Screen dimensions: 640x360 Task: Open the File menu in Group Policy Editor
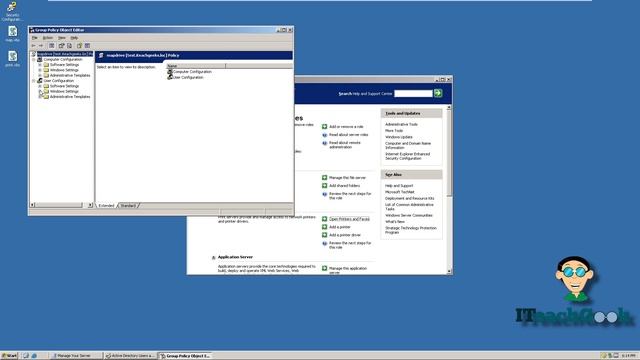(35, 38)
